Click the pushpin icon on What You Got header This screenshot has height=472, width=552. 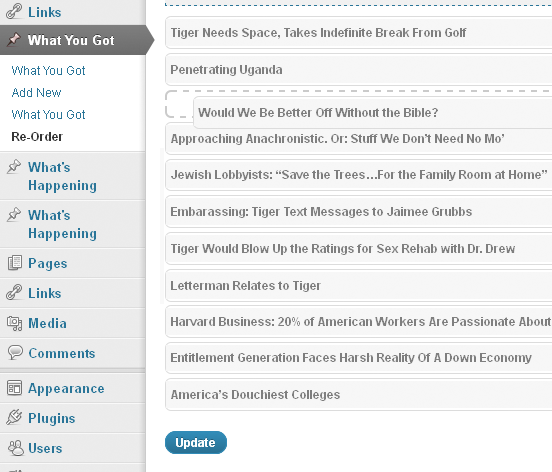(x=14, y=39)
